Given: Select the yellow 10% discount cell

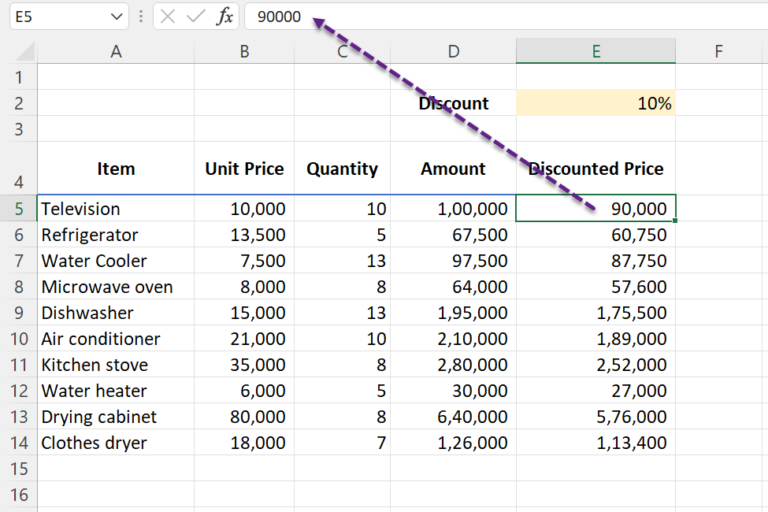Looking at the screenshot, I should 596,103.
